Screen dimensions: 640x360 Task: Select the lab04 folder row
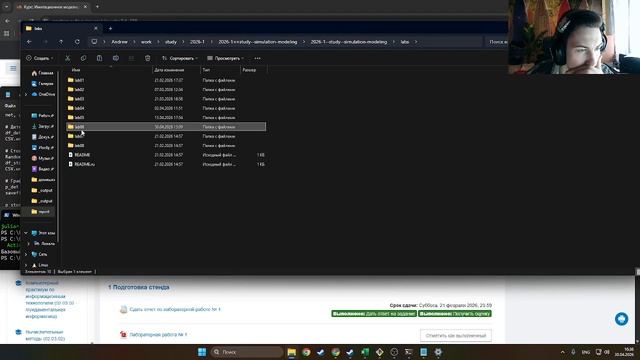point(166,108)
